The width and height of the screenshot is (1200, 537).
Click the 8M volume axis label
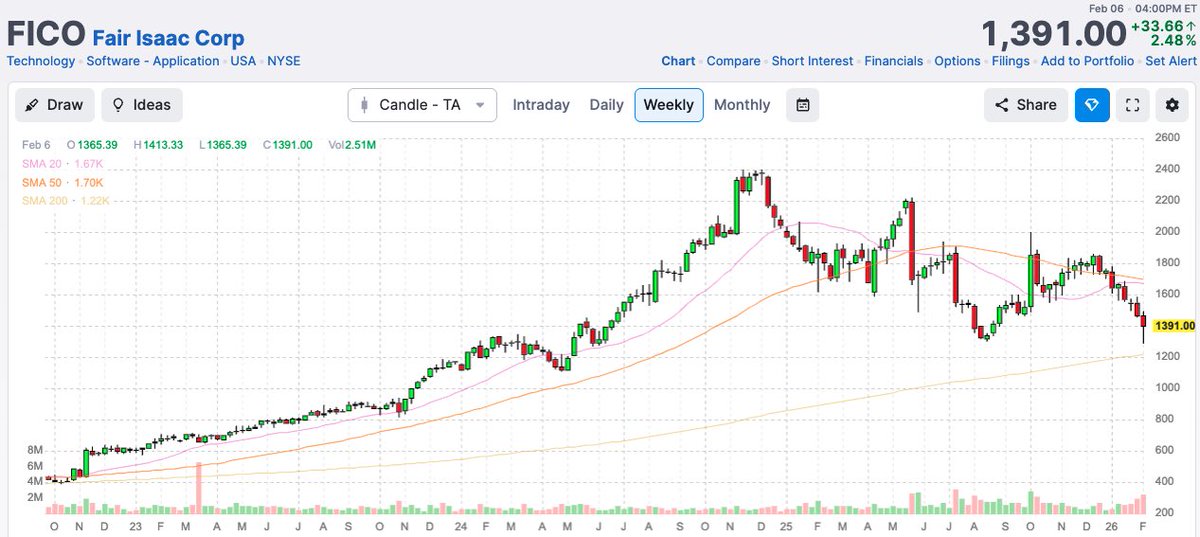tap(35, 450)
